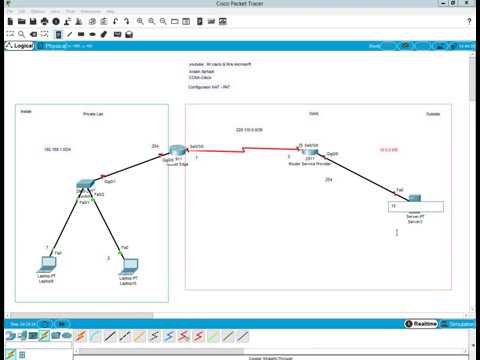Click the Laptop1 device
This screenshot has height=360, width=480.
(x=129, y=267)
